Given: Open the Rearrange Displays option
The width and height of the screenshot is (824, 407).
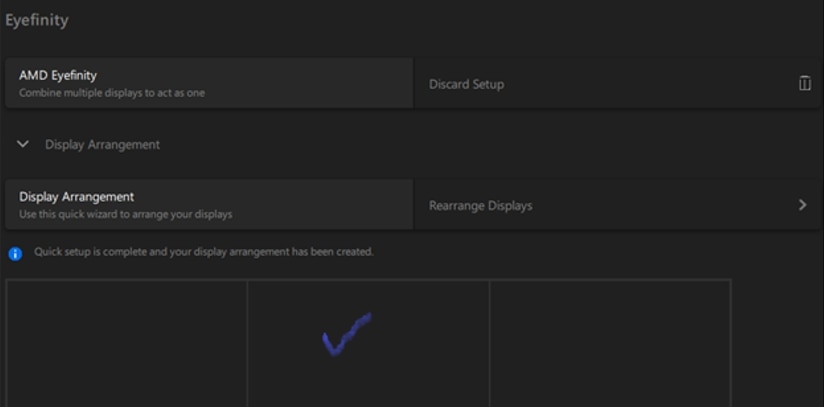Looking at the screenshot, I should click(481, 206).
